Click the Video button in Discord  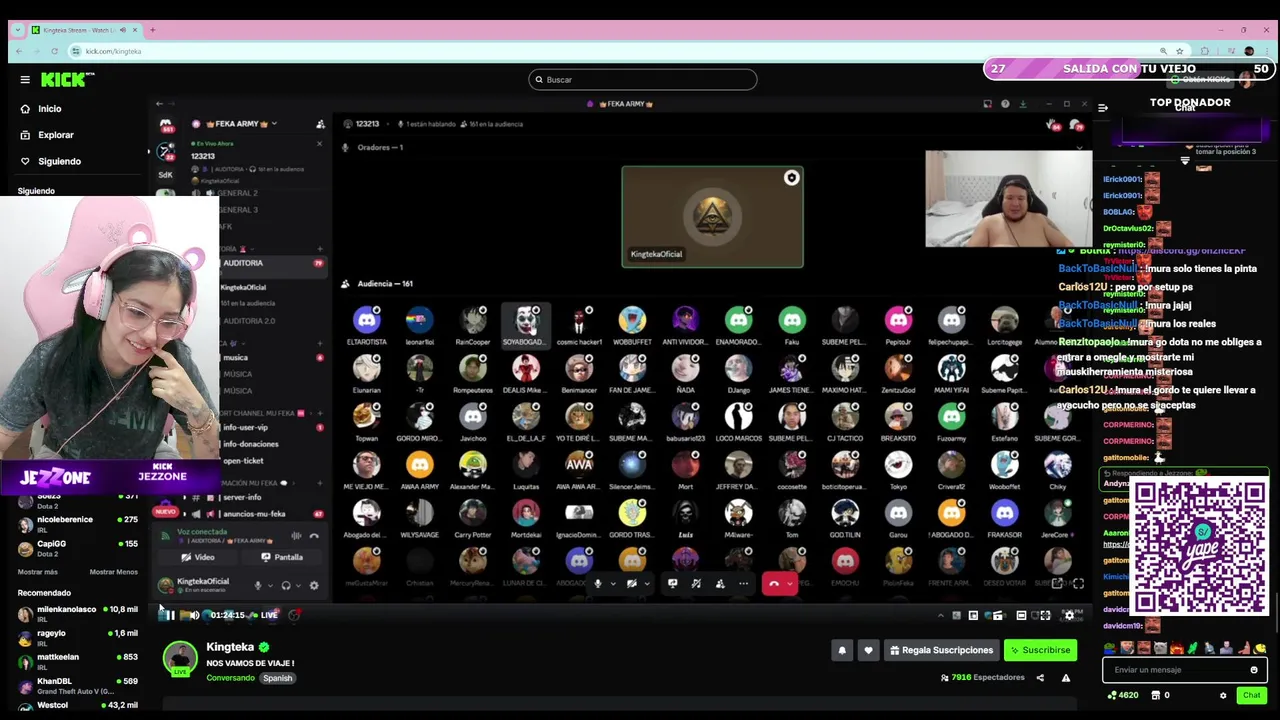(198, 557)
